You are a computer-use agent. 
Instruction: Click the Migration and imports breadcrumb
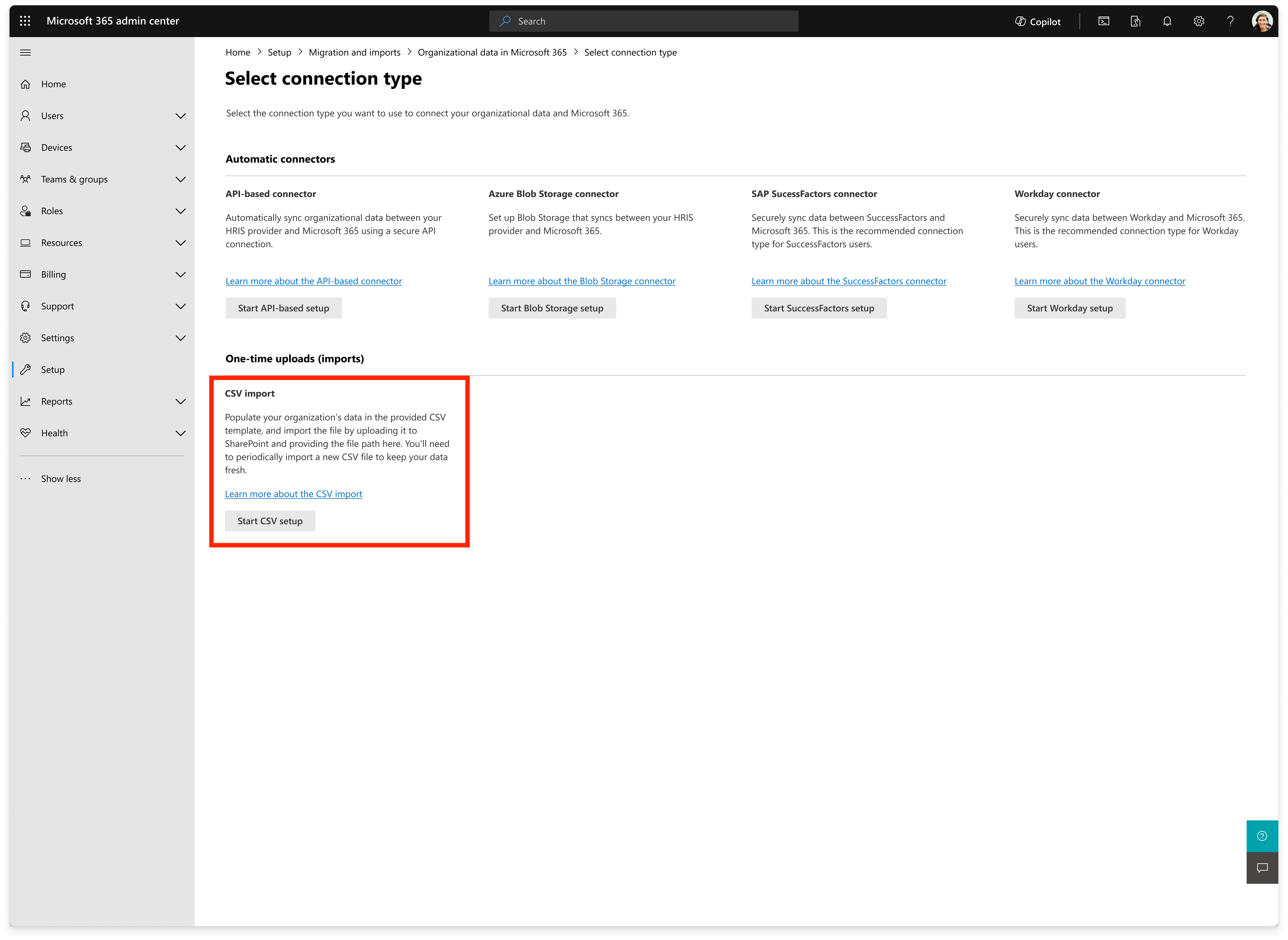(354, 52)
